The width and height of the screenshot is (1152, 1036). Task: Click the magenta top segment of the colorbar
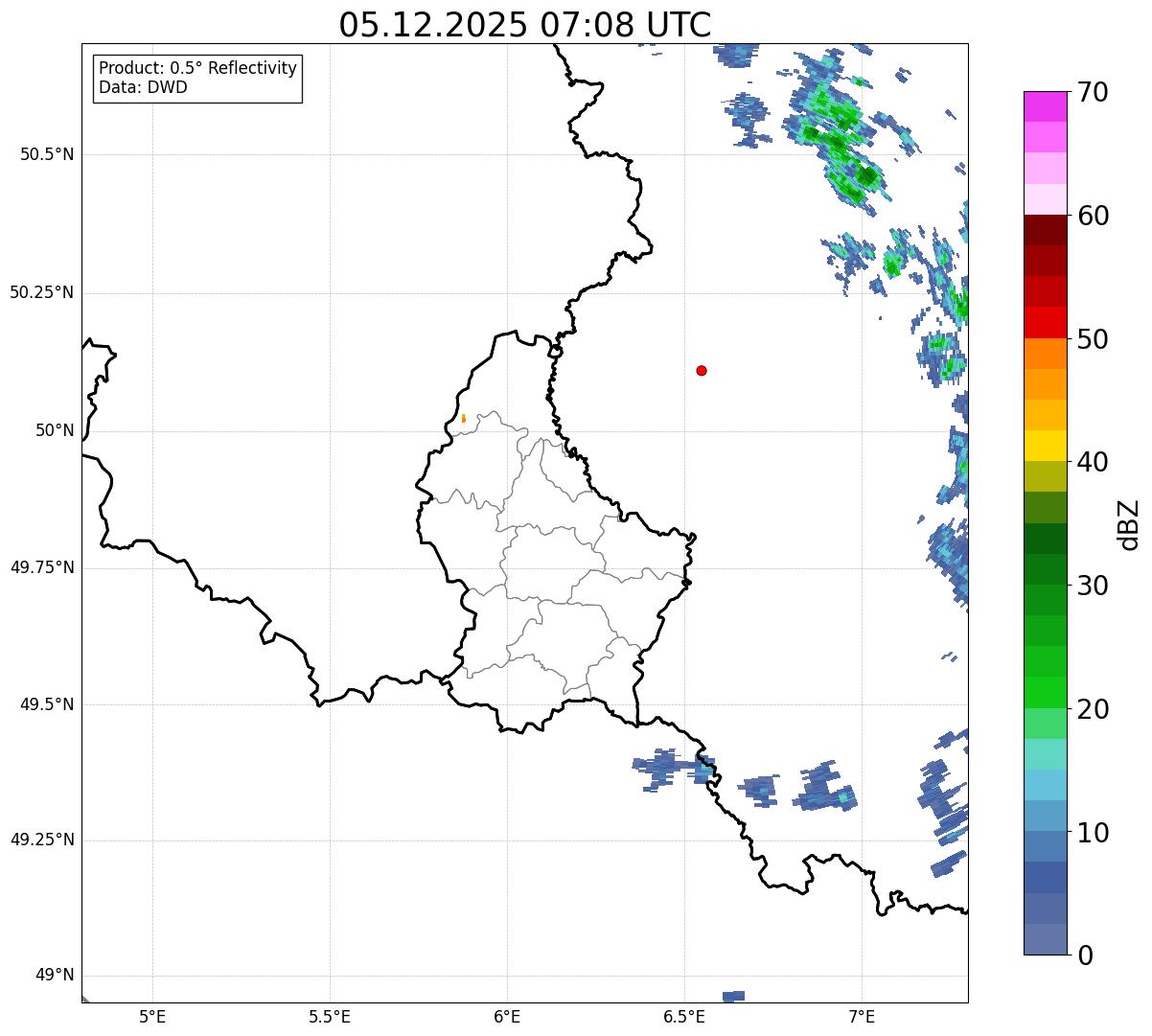pos(1045,106)
